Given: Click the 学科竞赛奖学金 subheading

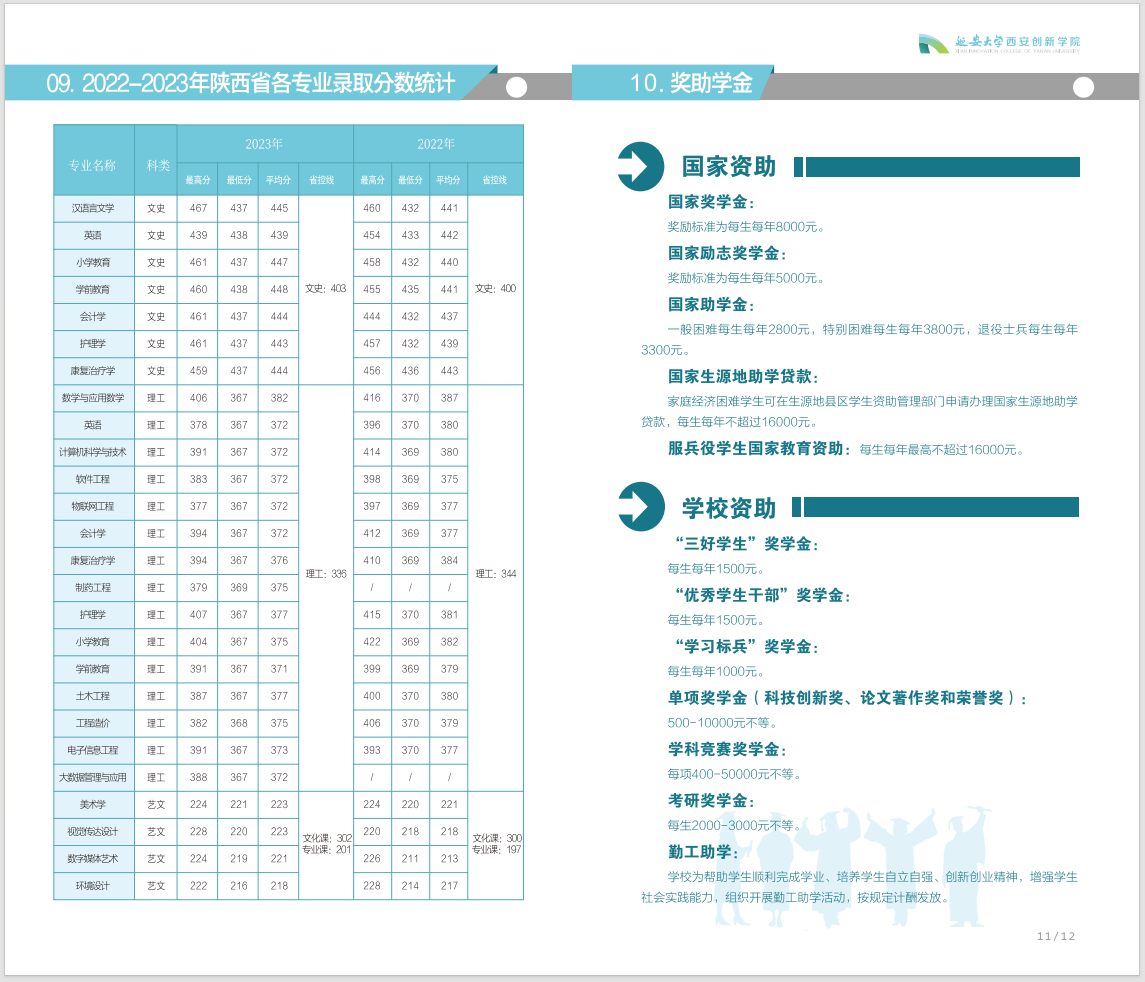Looking at the screenshot, I should (x=727, y=750).
